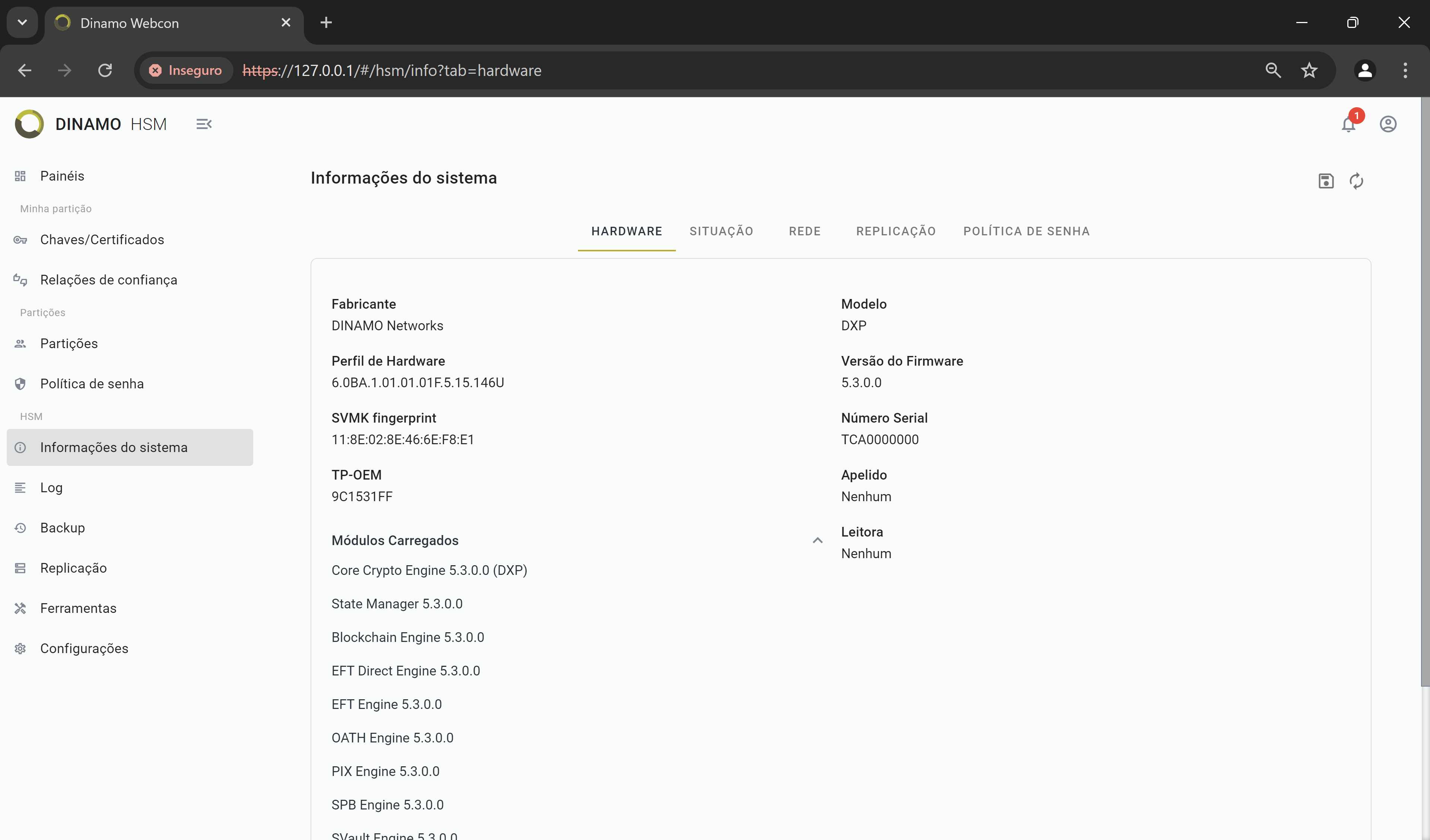The height and width of the screenshot is (840, 1430).
Task: Switch to the REDE tab
Action: click(x=805, y=232)
